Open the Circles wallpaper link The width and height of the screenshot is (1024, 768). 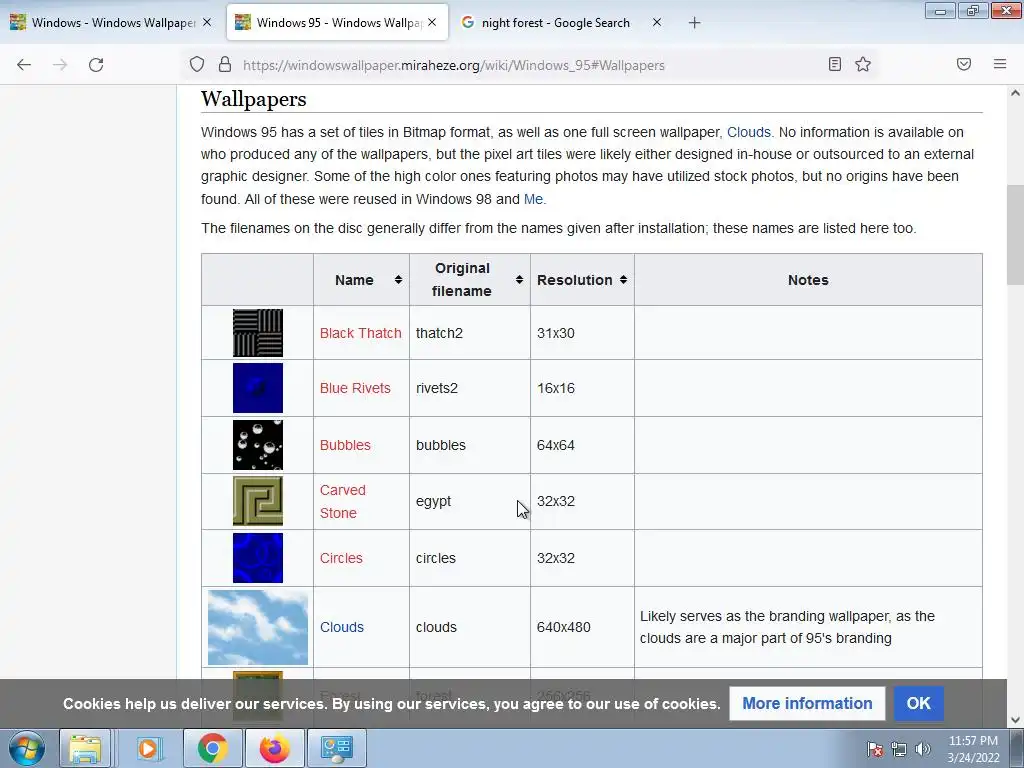click(341, 558)
